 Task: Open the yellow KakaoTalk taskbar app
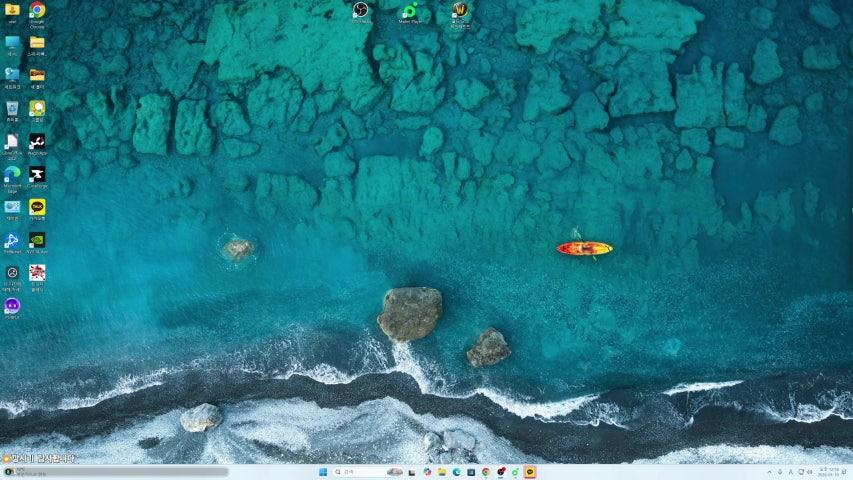[530, 472]
